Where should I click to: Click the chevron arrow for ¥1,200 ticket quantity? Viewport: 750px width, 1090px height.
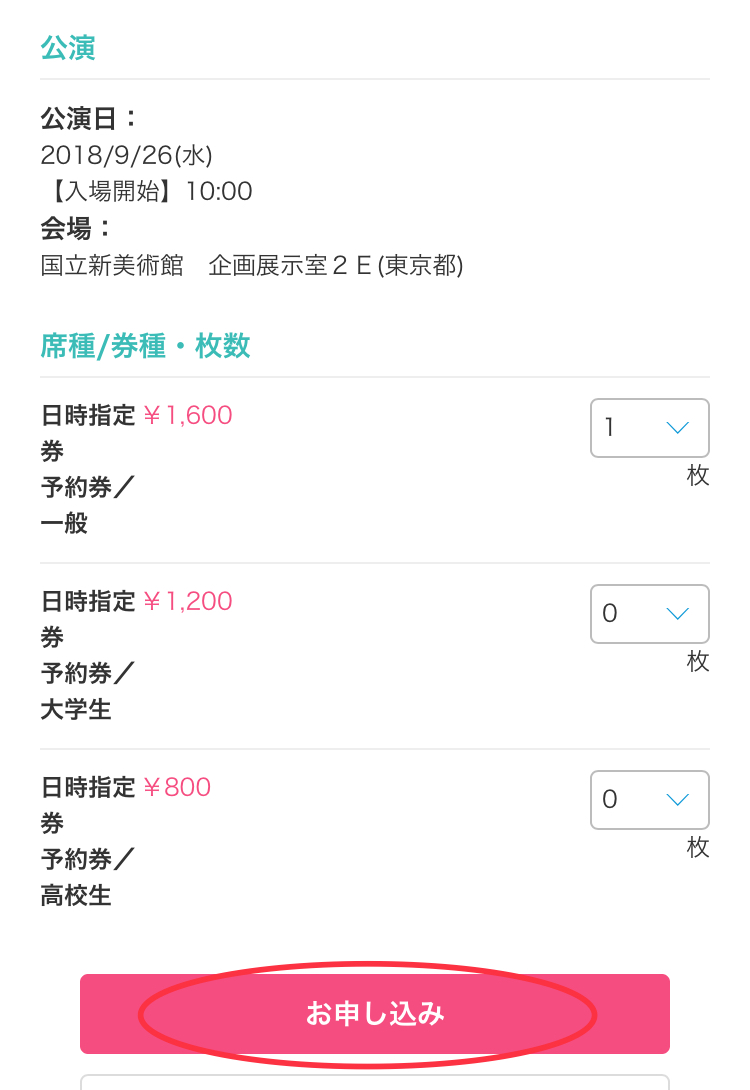pyautogui.click(x=677, y=614)
